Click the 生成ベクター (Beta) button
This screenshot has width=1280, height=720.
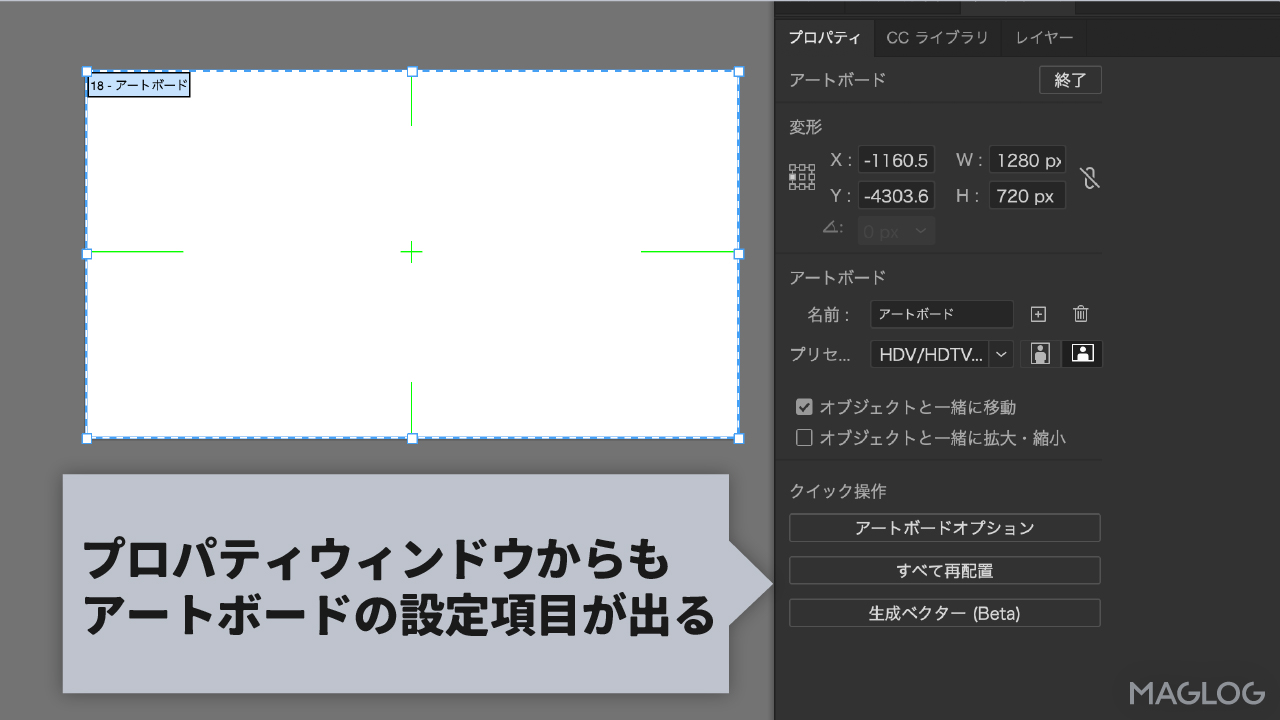click(x=943, y=612)
